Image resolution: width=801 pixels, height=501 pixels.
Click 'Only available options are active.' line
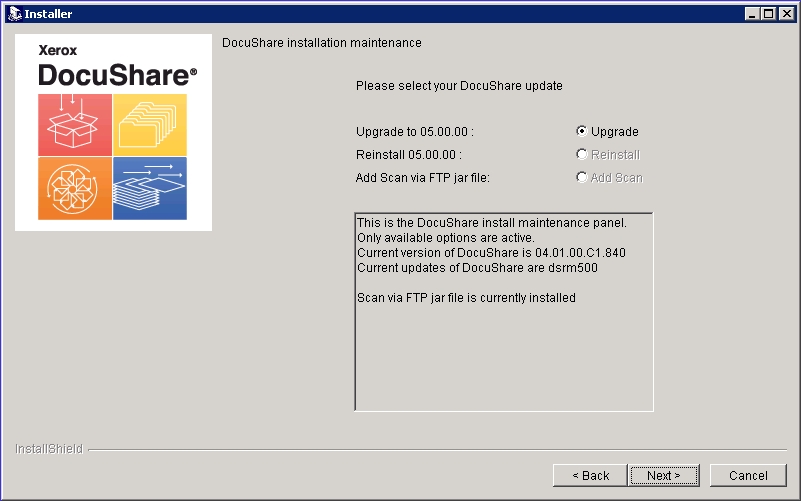(445, 238)
